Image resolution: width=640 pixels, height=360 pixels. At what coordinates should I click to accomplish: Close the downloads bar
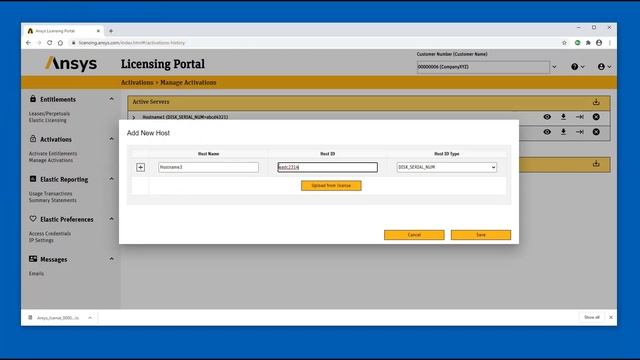point(611,318)
